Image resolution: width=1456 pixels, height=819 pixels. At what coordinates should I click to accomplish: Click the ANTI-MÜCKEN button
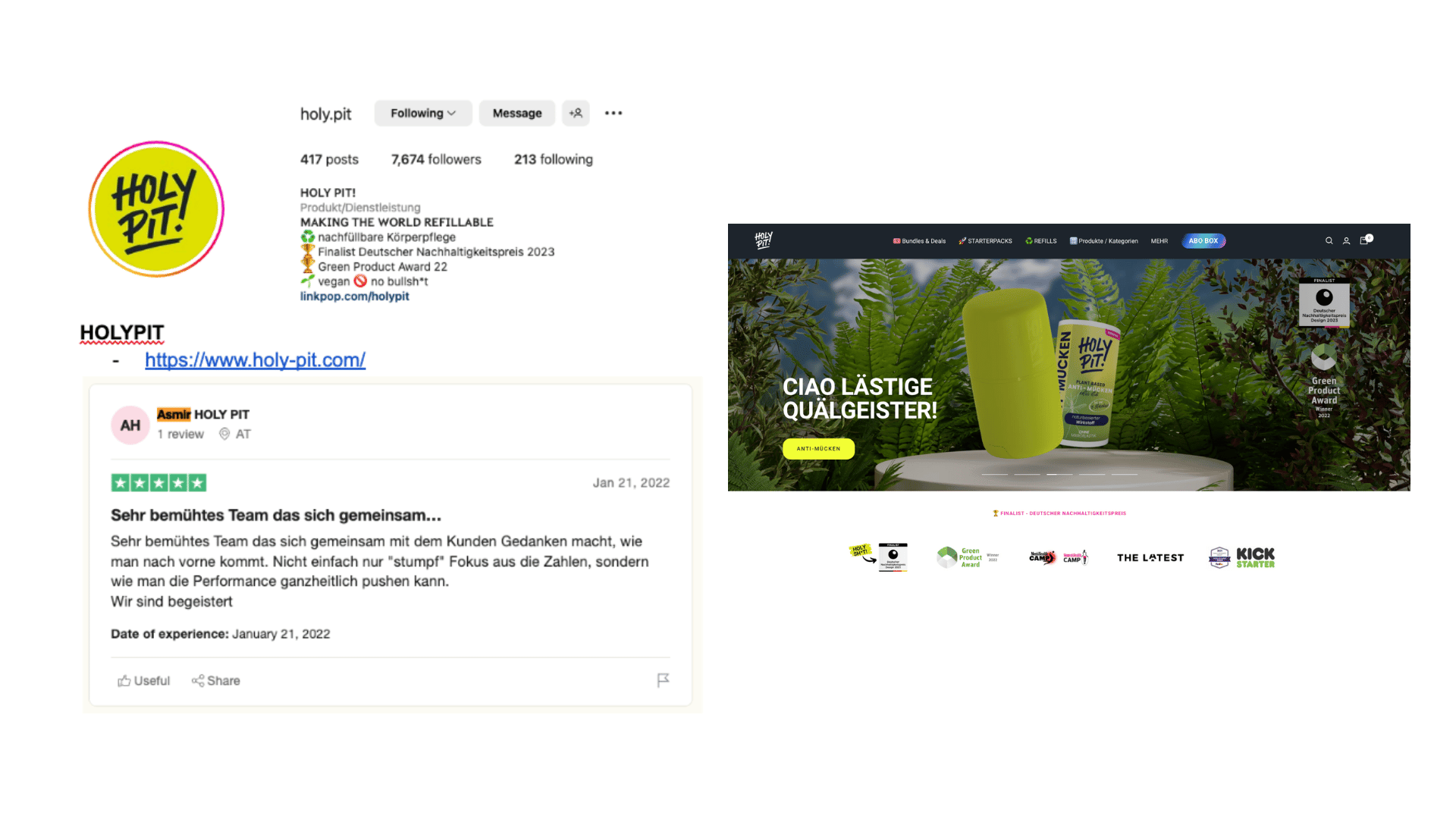coord(818,449)
